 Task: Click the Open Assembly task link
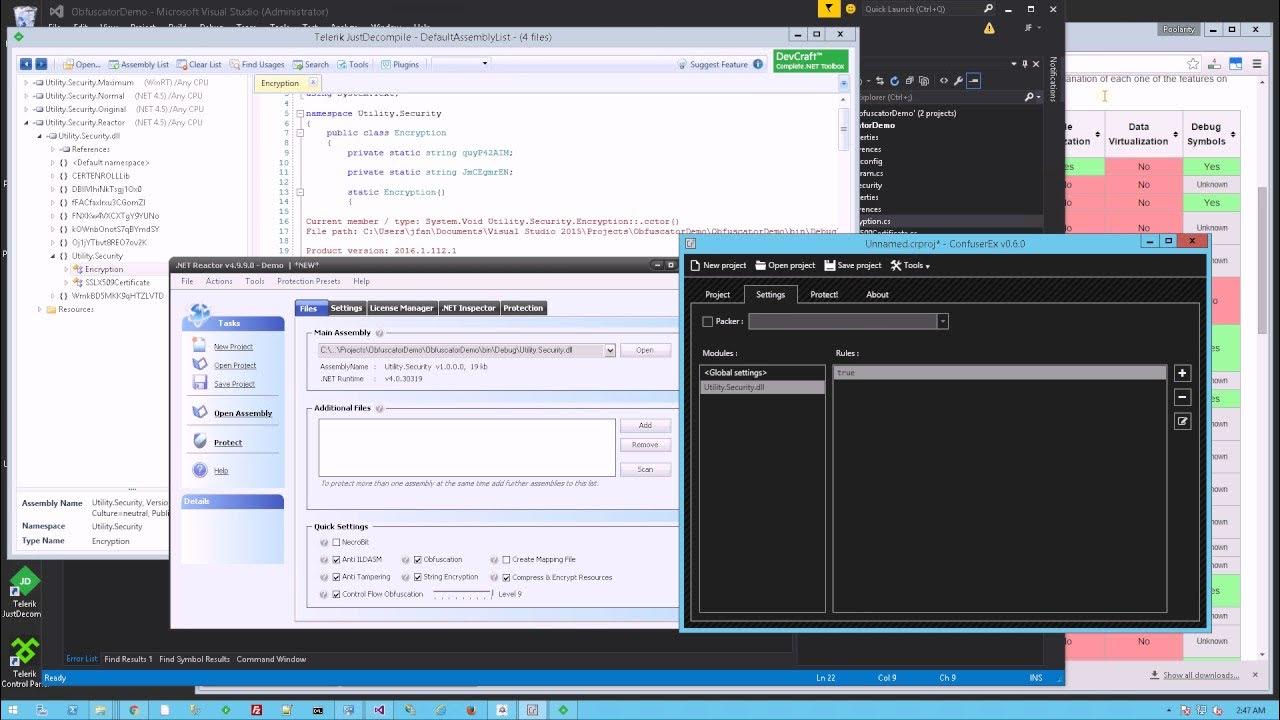pos(243,413)
